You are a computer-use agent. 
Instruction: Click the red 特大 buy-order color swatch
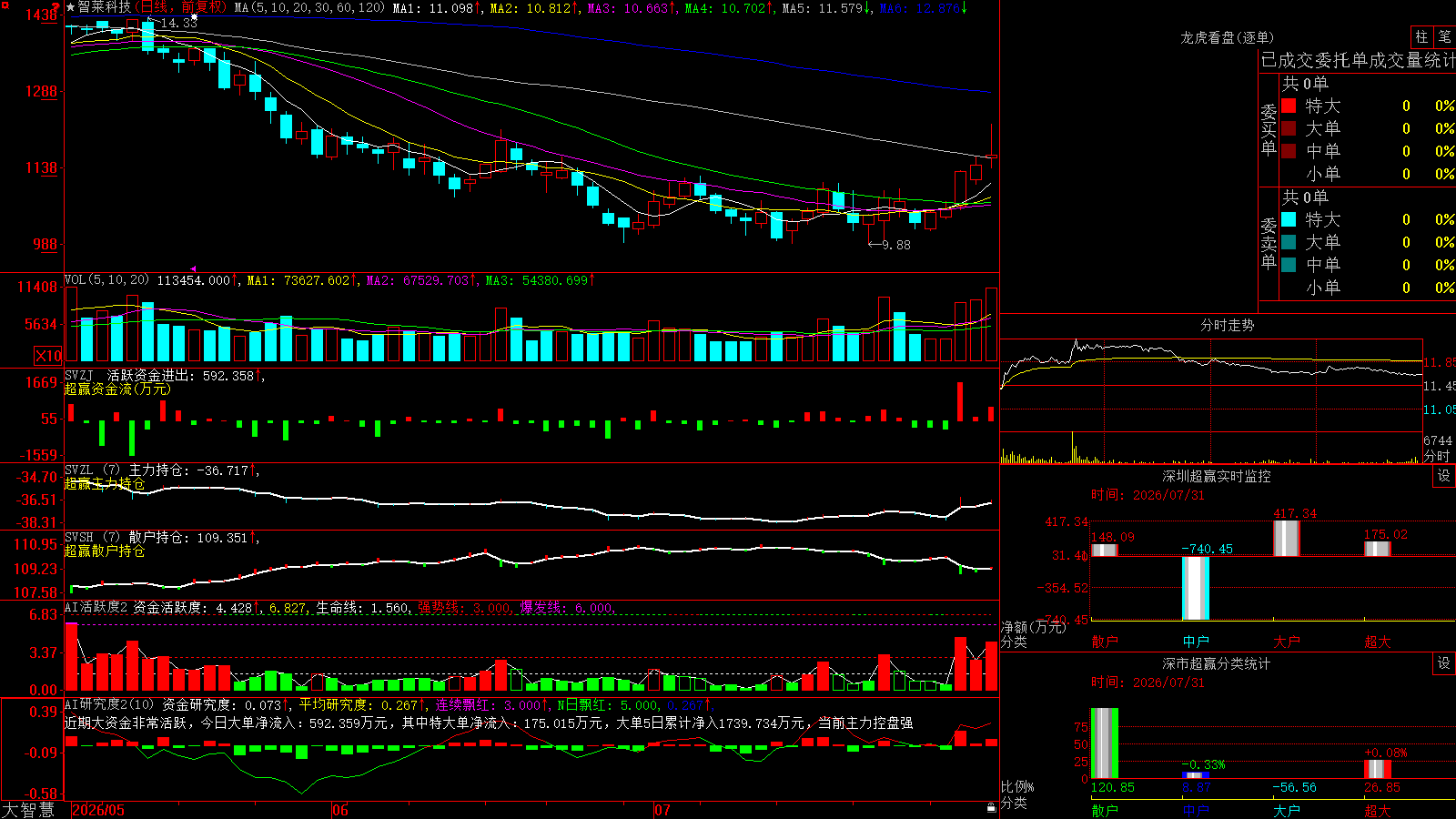1289,106
